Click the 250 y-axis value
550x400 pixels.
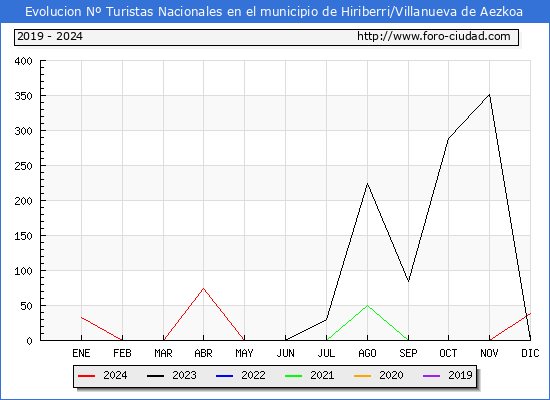tap(23, 166)
